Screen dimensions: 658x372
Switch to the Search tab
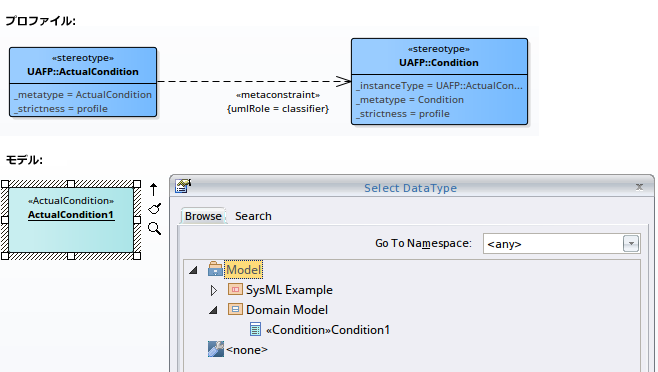coord(253,216)
